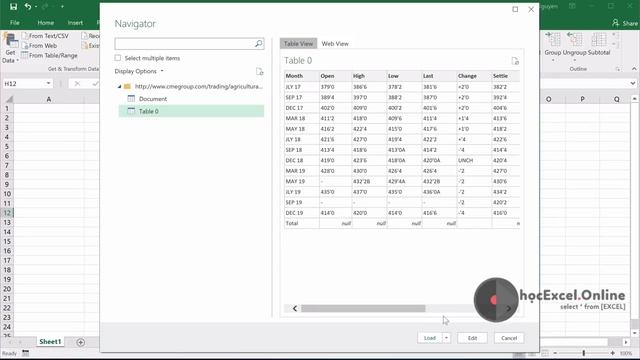640x360 pixels.
Task: Select the Sheet1 worksheet tab
Action: [50, 342]
